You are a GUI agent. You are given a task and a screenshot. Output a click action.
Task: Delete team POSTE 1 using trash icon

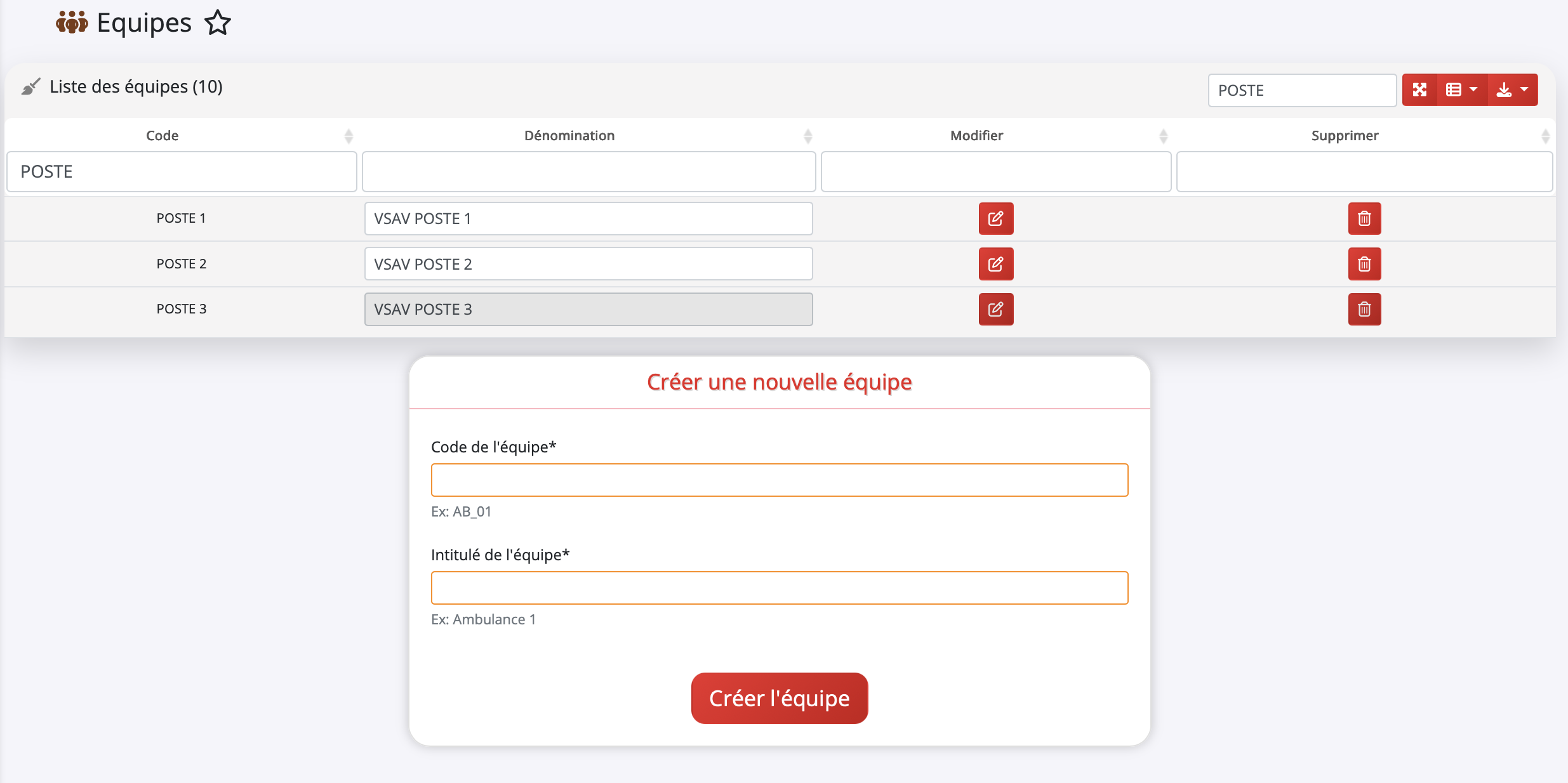click(x=1364, y=218)
